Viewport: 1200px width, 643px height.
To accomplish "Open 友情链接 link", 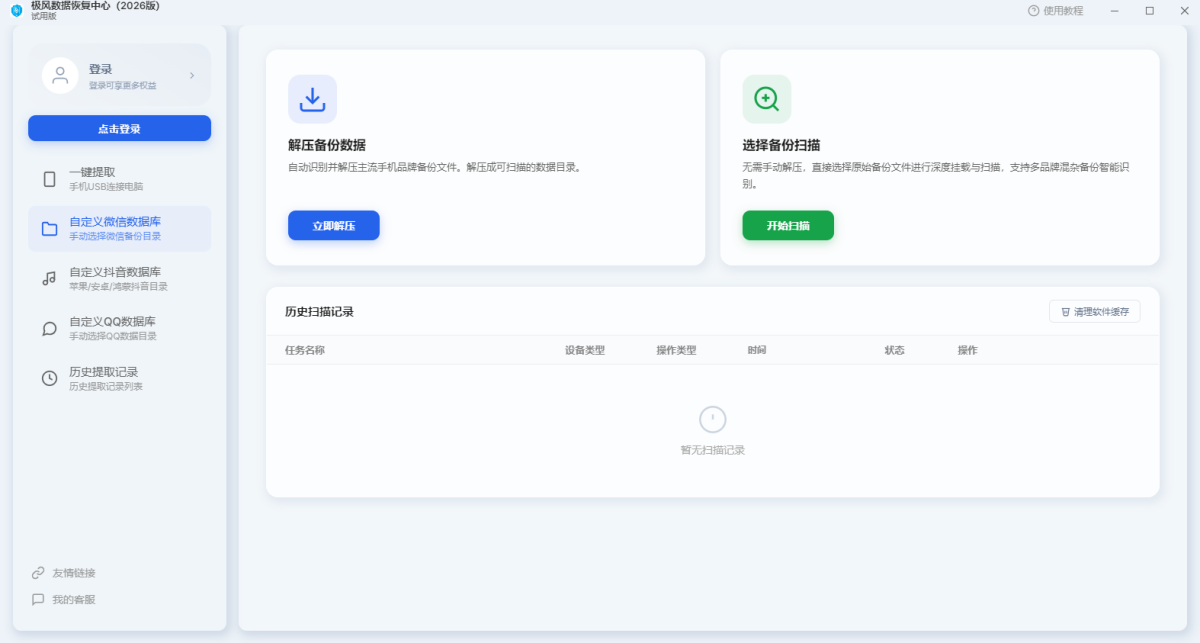I will [x=74, y=573].
